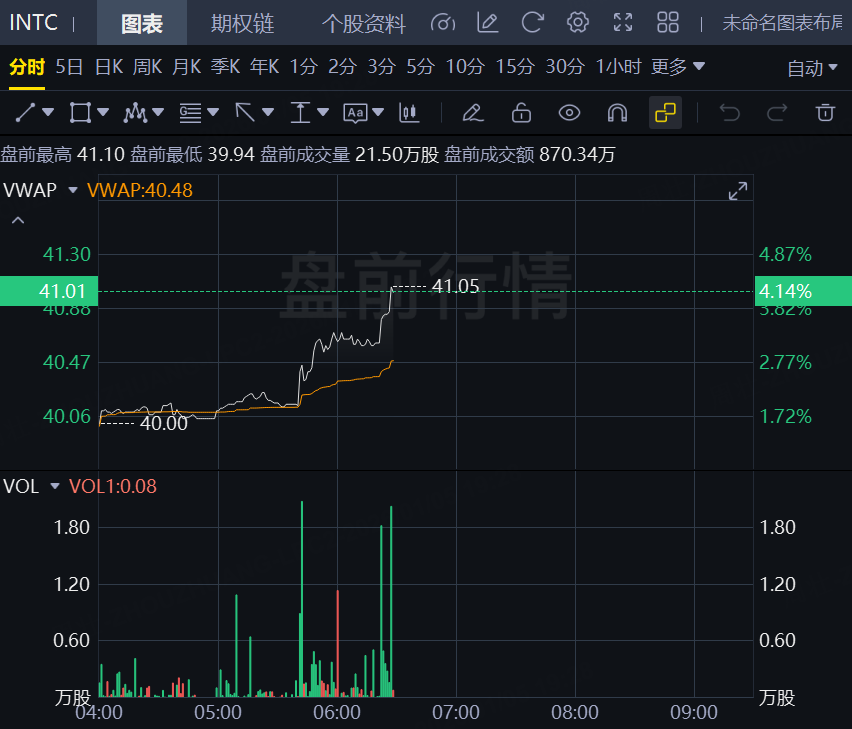Viewport: 852px width, 729px height.
Task: Open the 个股资料 tab
Action: click(364, 23)
